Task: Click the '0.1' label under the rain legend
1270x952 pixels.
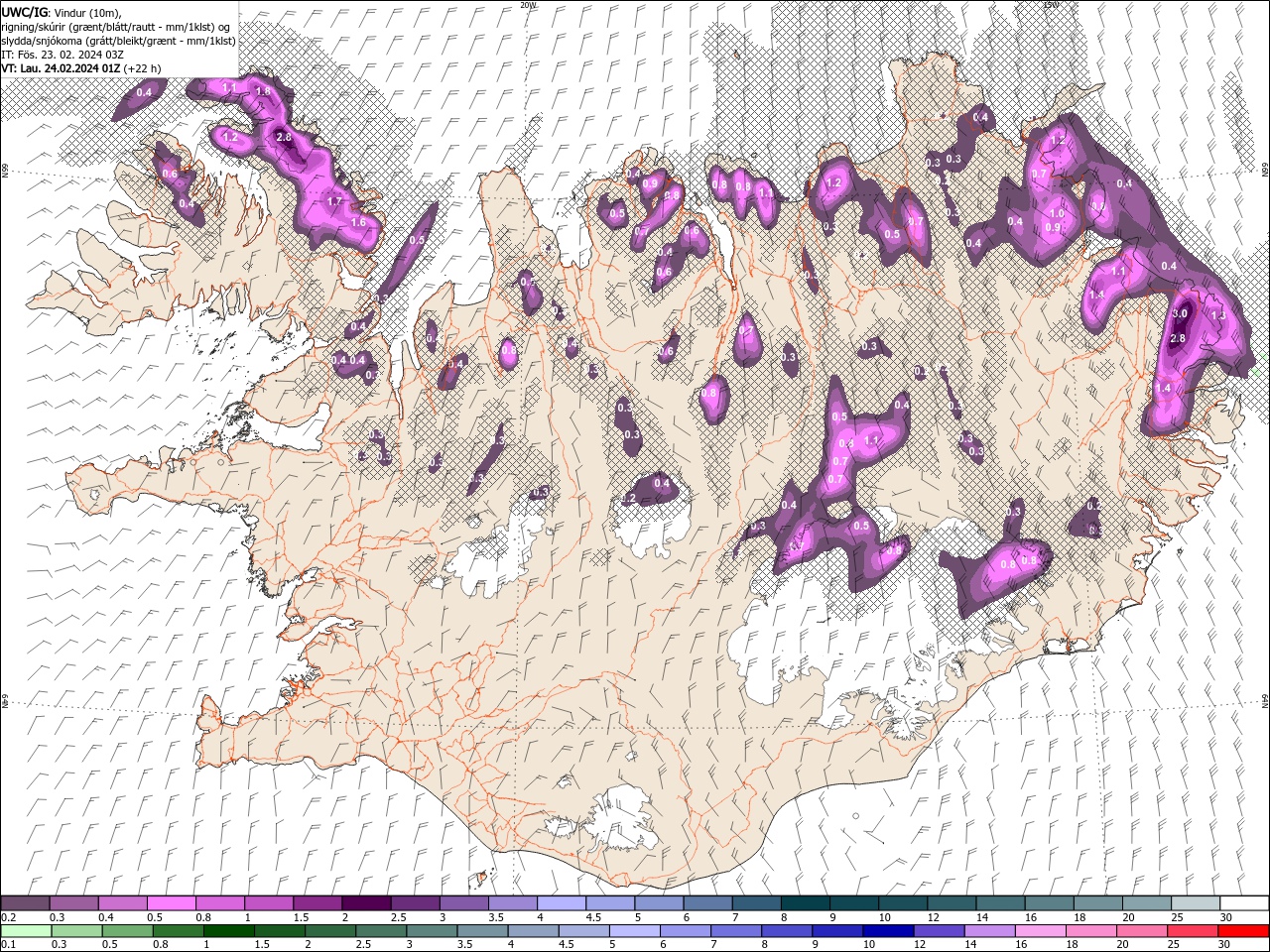Action: [7, 945]
